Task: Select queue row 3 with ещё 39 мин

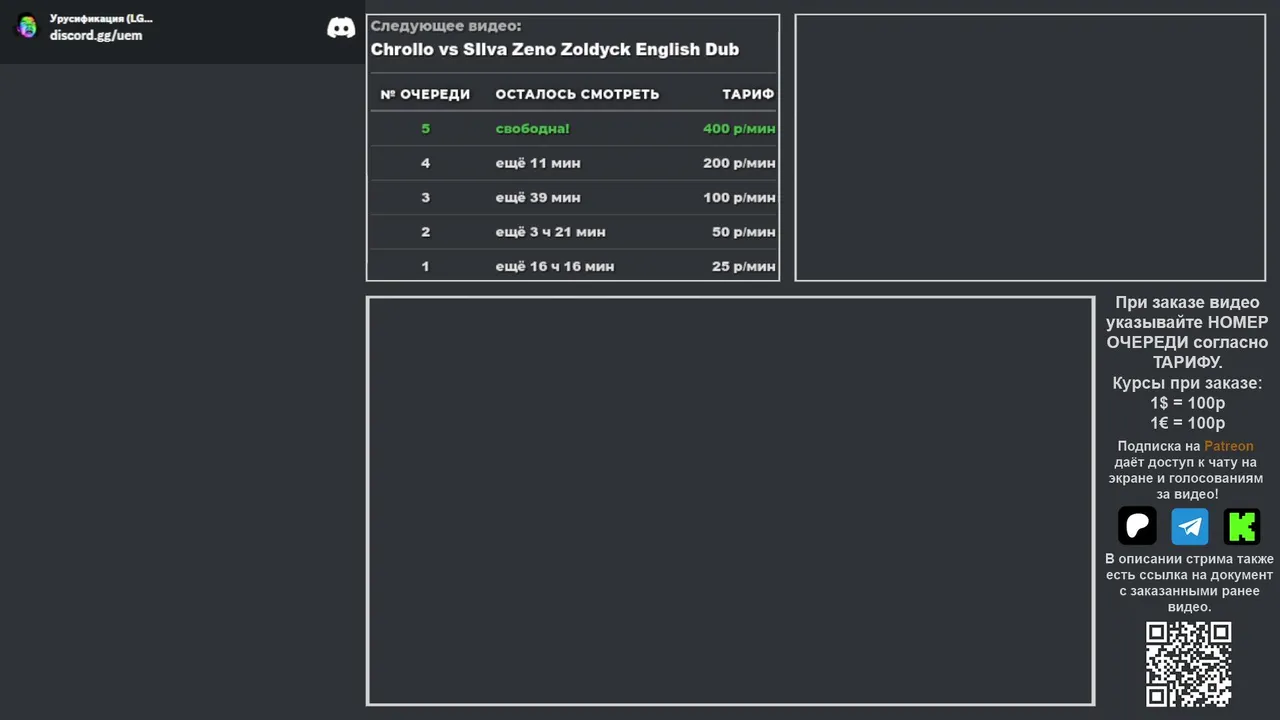Action: click(x=573, y=197)
